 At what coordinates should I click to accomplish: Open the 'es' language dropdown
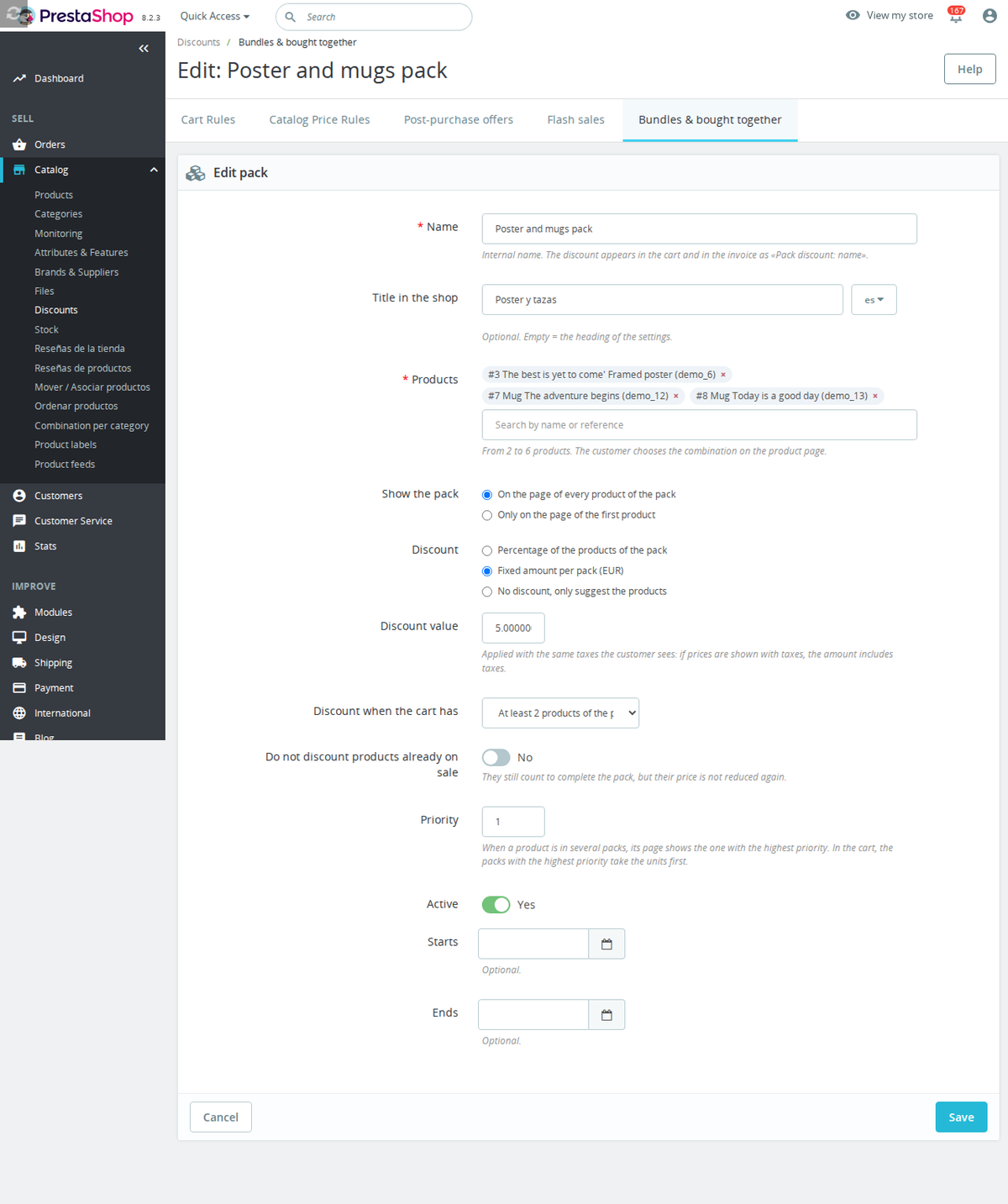tap(874, 300)
